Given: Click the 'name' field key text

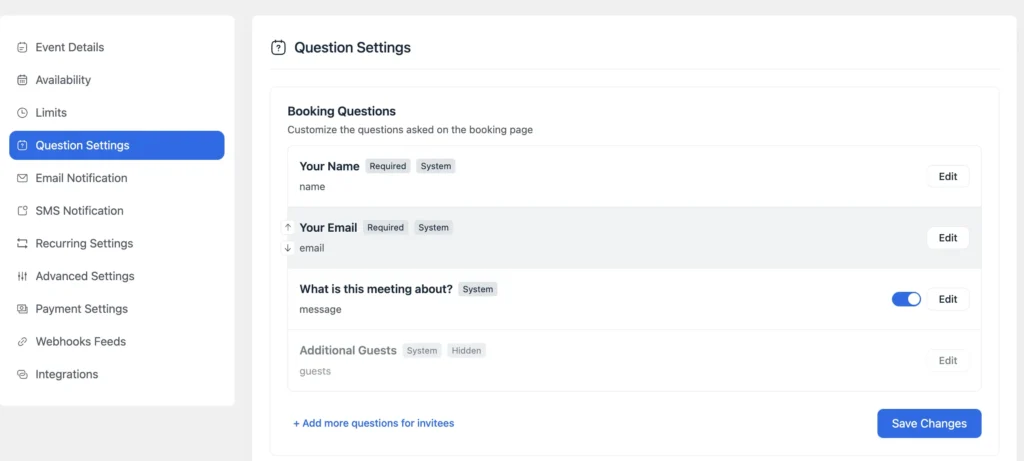Looking at the screenshot, I should (x=312, y=187).
